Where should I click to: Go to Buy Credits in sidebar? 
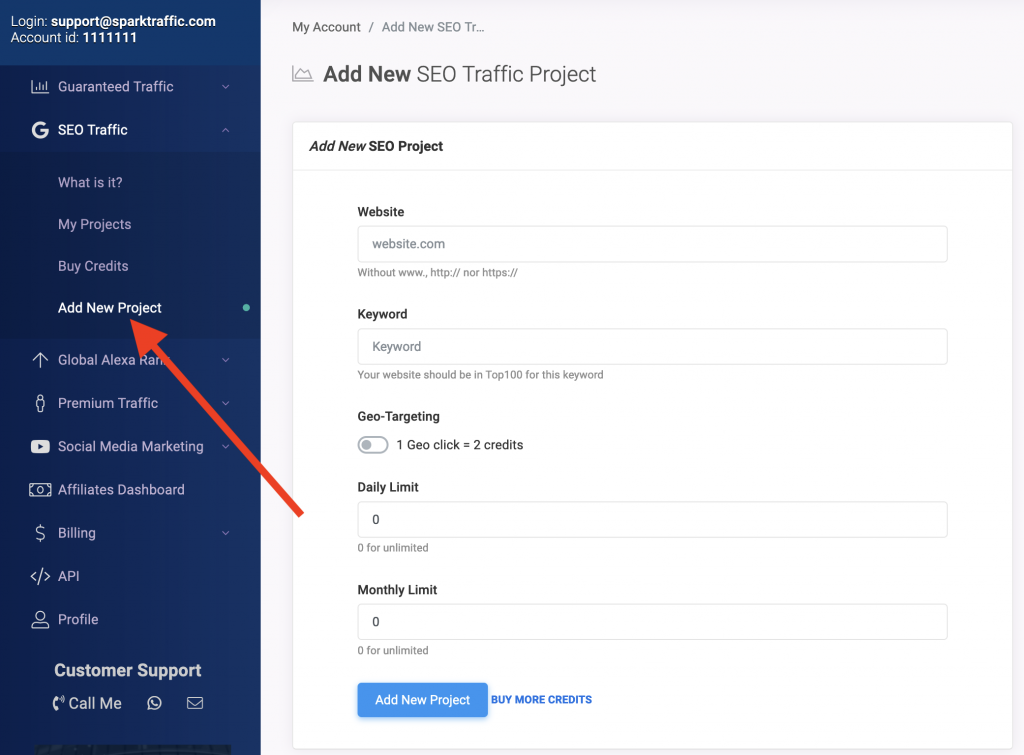[x=93, y=266]
